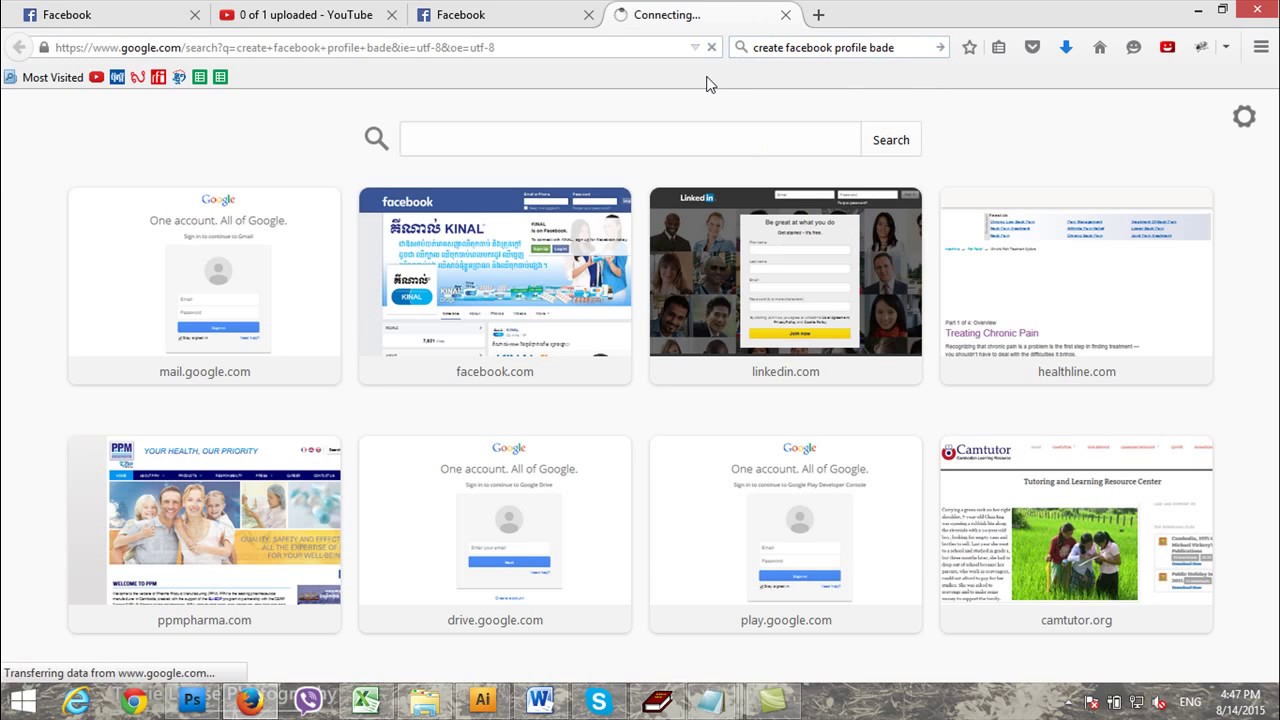Viewport: 1280px width, 720px height.
Task: Open Excel from the taskbar
Action: coord(366,701)
